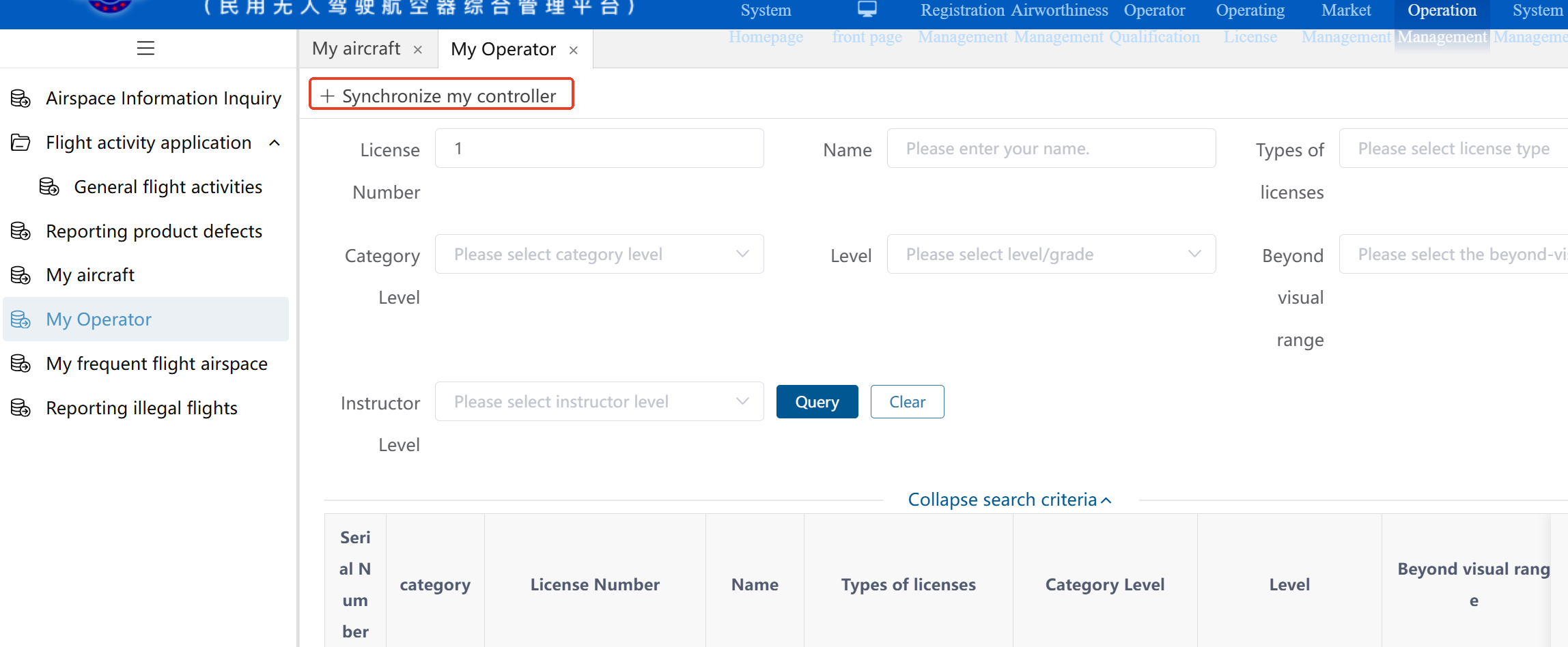Image resolution: width=1568 pixels, height=647 pixels.
Task: Open the Beyond visual range dropdown
Action: (x=1453, y=254)
